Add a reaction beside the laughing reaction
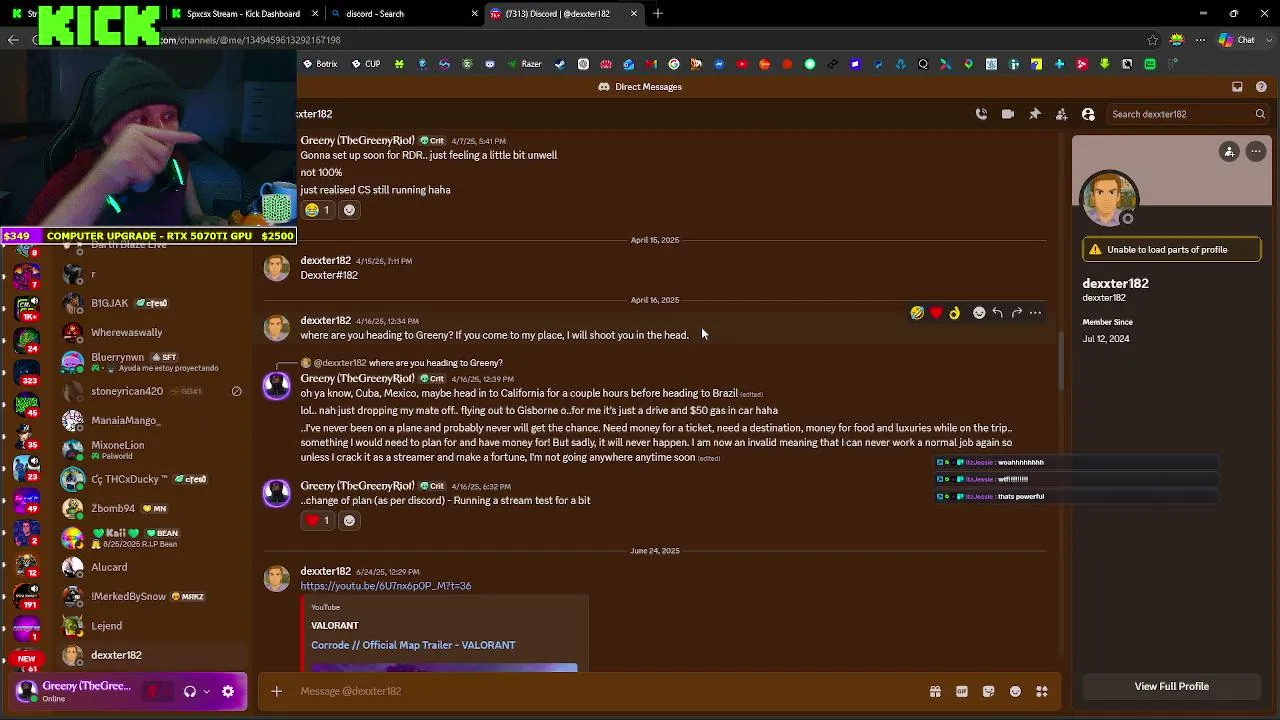 (x=349, y=210)
